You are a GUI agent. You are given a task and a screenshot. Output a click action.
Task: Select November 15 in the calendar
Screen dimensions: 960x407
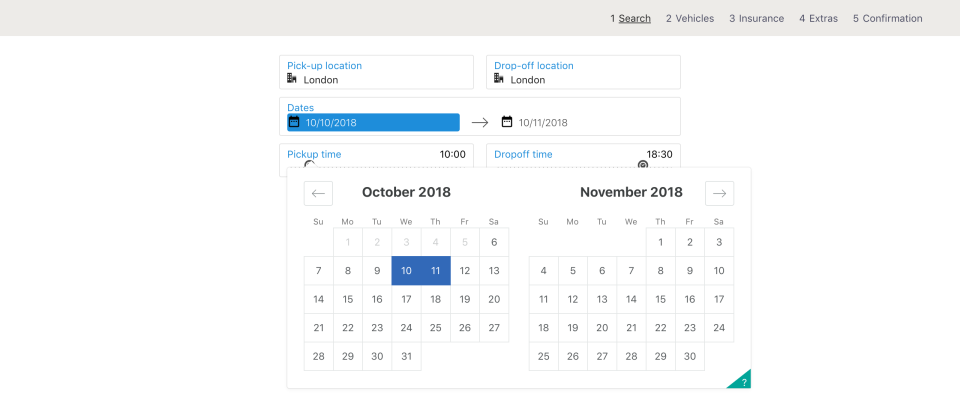click(x=660, y=299)
